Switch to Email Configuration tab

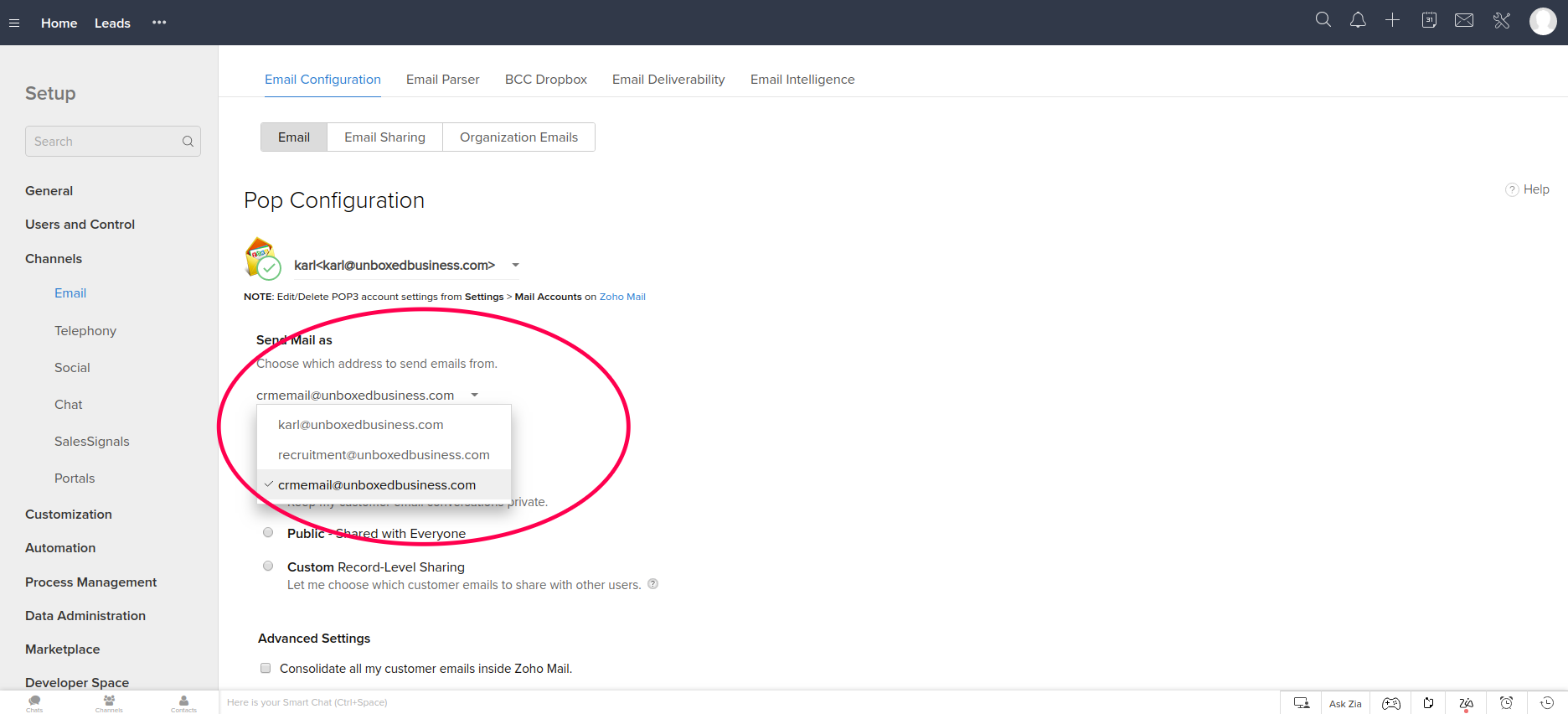coord(322,80)
